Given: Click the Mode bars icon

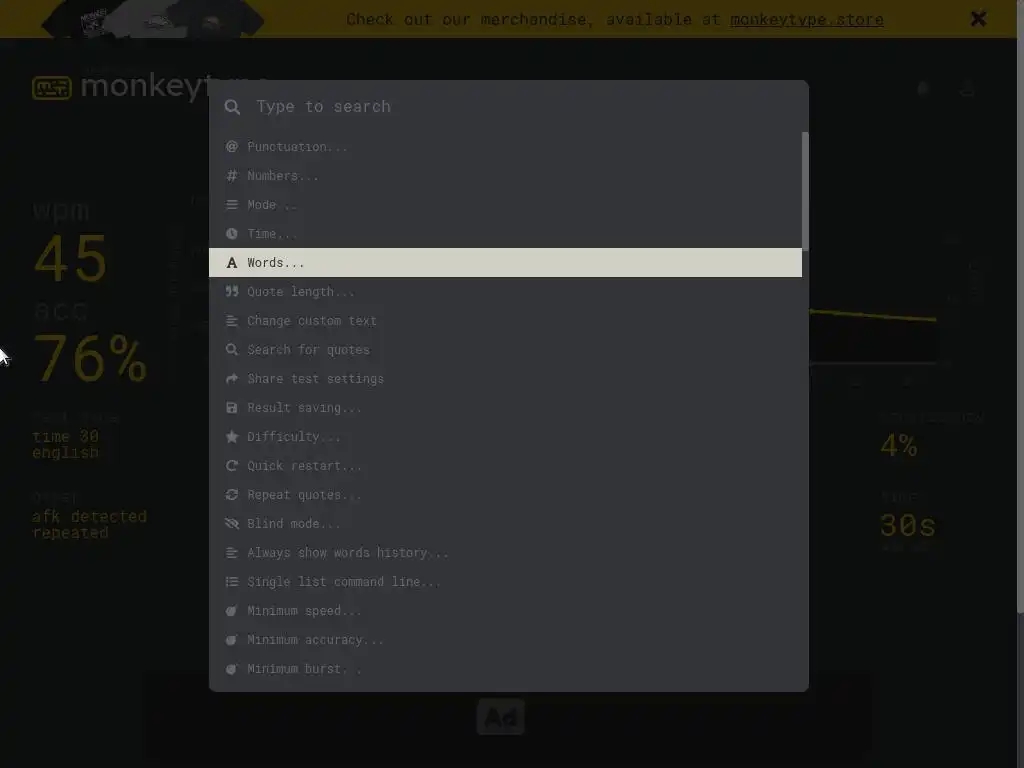Looking at the screenshot, I should click(232, 204).
